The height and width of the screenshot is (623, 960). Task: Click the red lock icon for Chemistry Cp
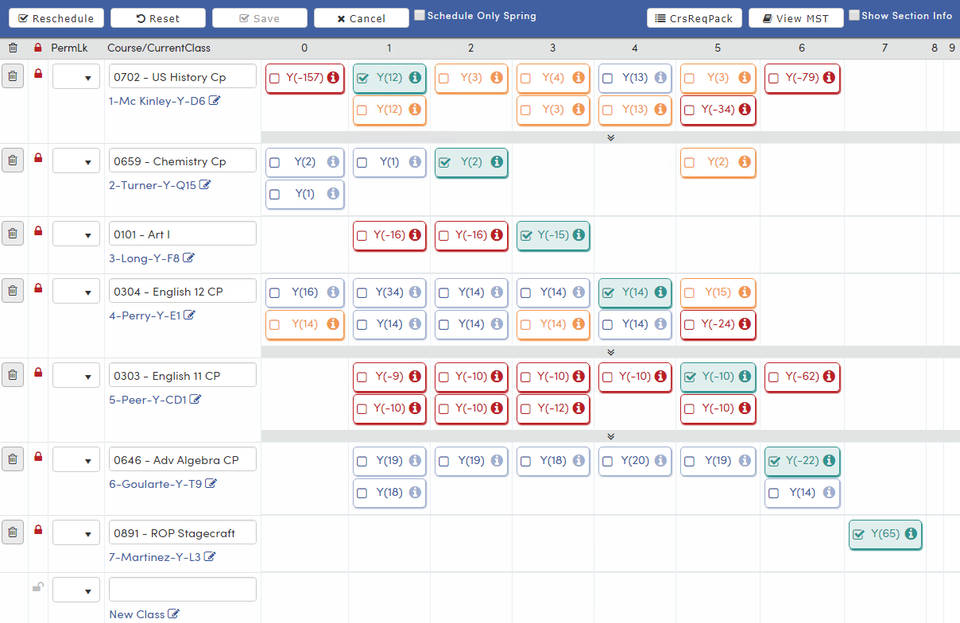[38, 157]
